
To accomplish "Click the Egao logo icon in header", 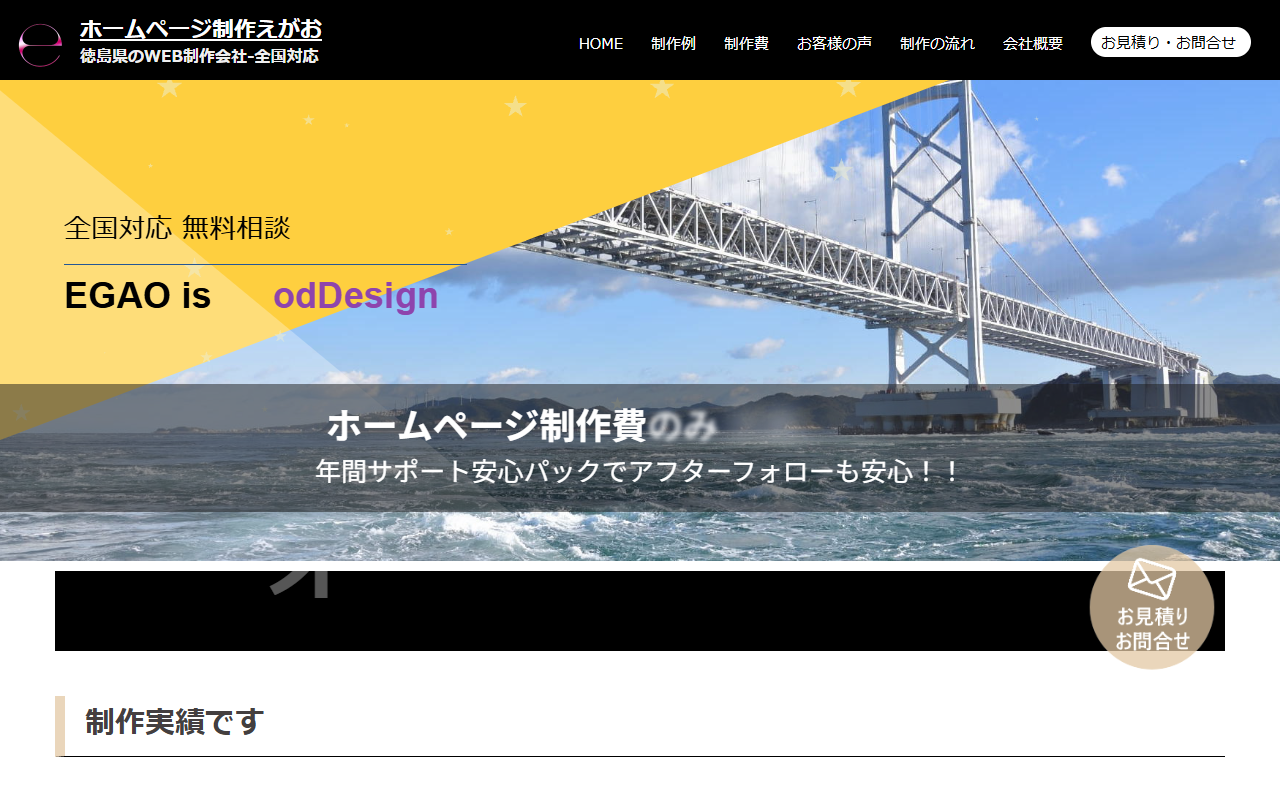I will pyautogui.click(x=40, y=44).
